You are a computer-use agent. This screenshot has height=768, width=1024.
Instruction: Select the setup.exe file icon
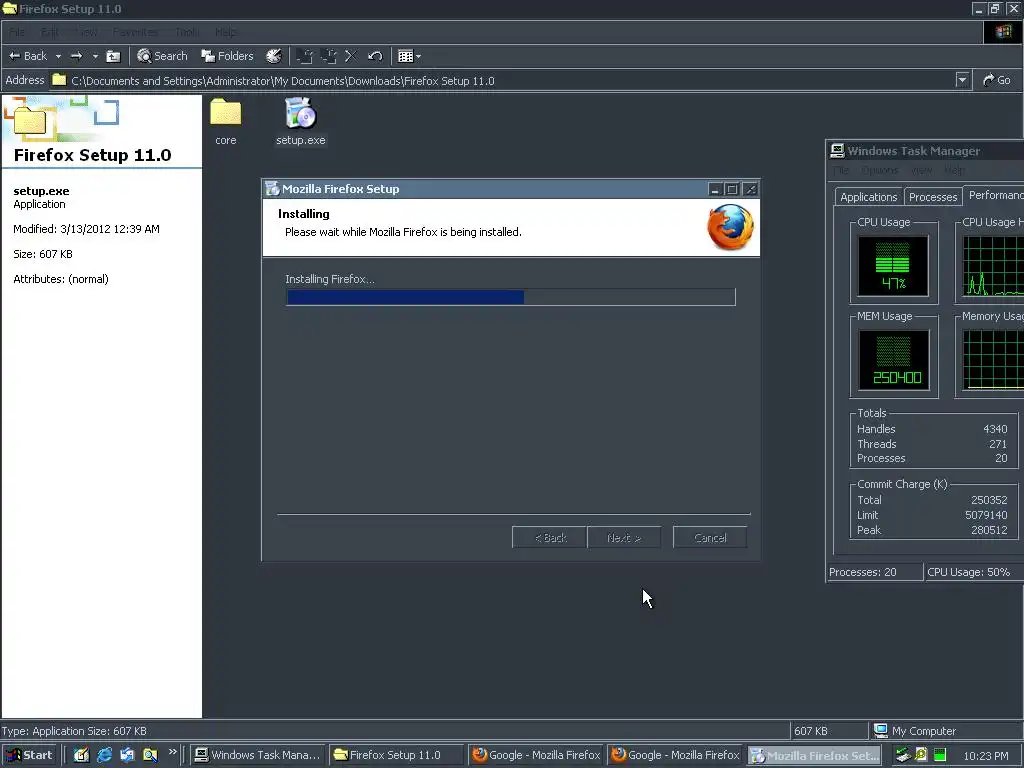click(x=300, y=121)
